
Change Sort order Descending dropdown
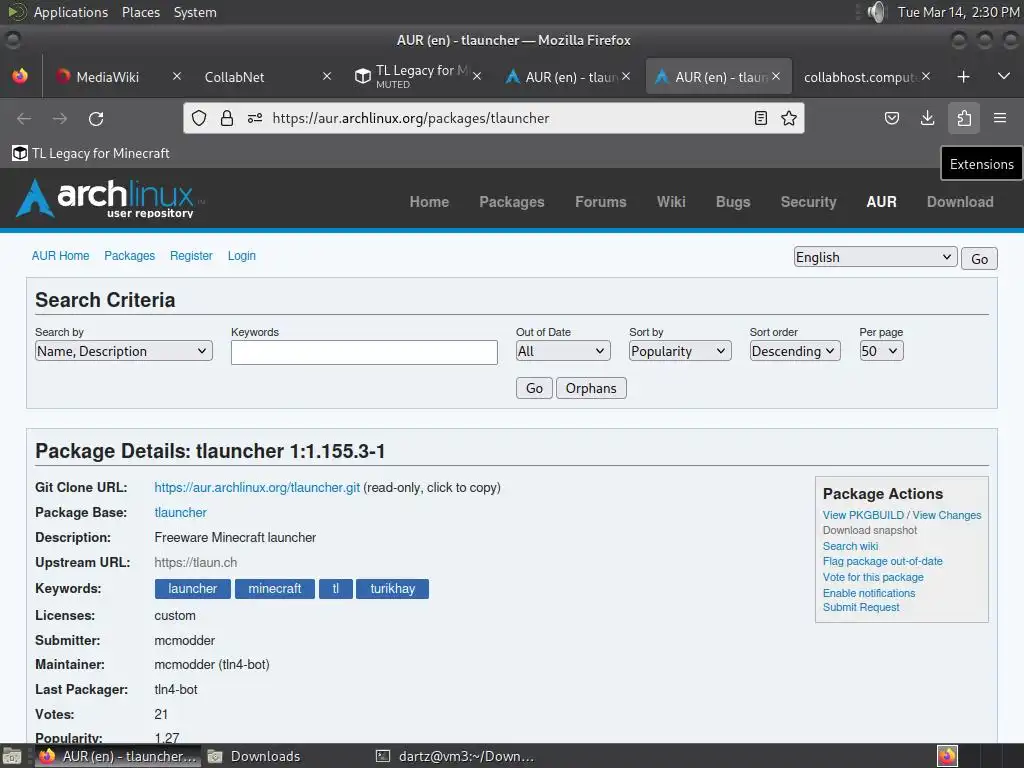[795, 351]
